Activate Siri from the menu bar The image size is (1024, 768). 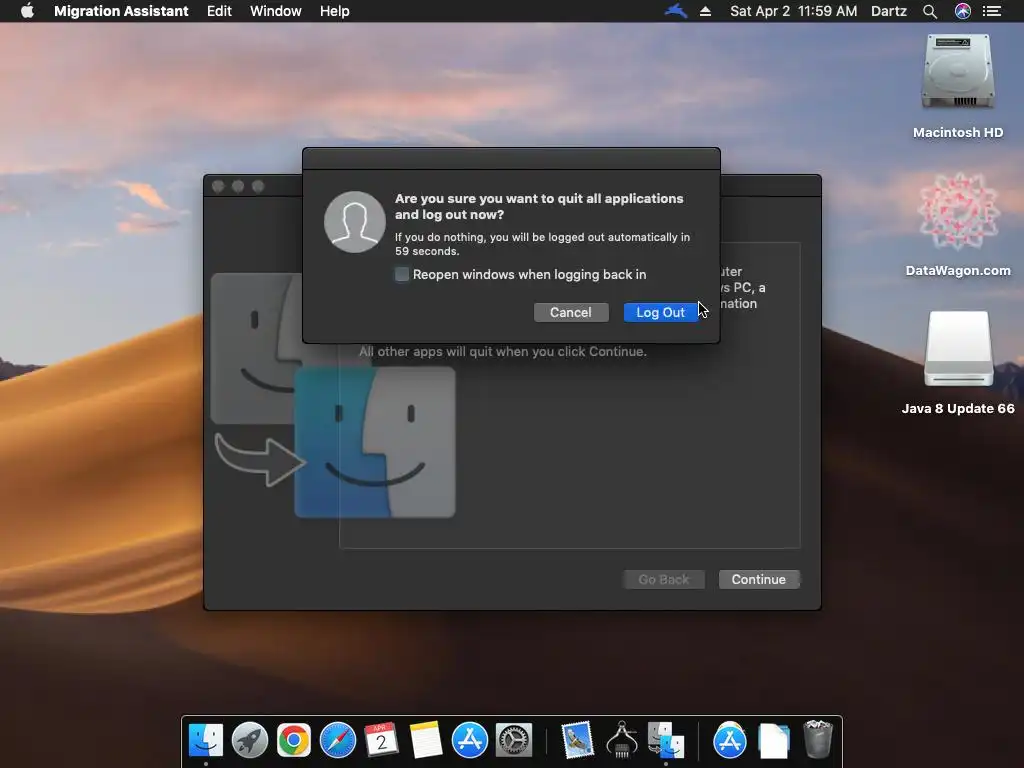(x=963, y=11)
